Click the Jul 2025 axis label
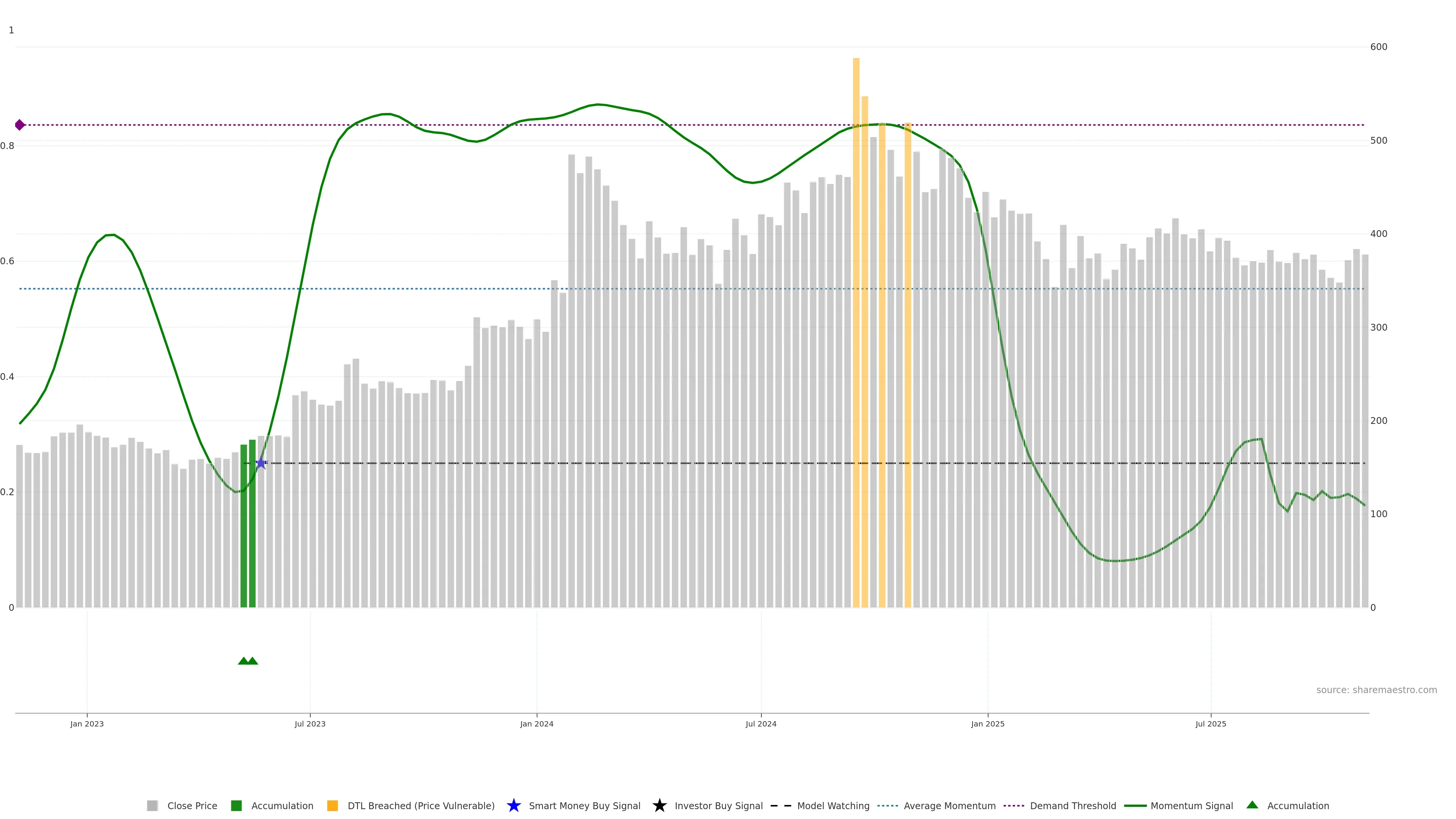This screenshot has width=1456, height=819. click(1211, 723)
